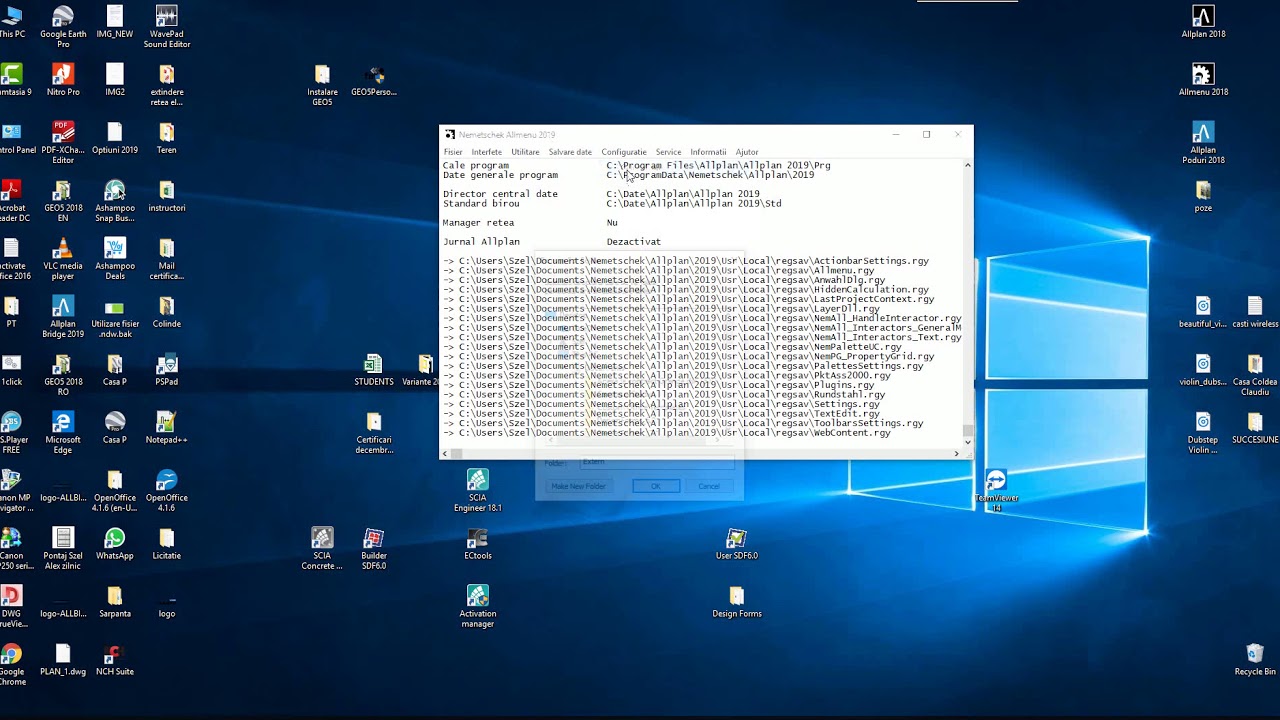
Task: Click the Allmenu vertical scrollbar down arrow
Action: (x=967, y=442)
